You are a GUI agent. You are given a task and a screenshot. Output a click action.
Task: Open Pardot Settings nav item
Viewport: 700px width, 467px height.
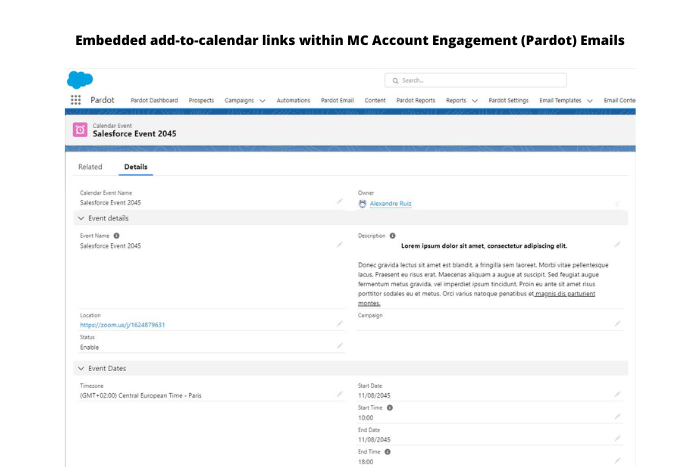pos(508,100)
